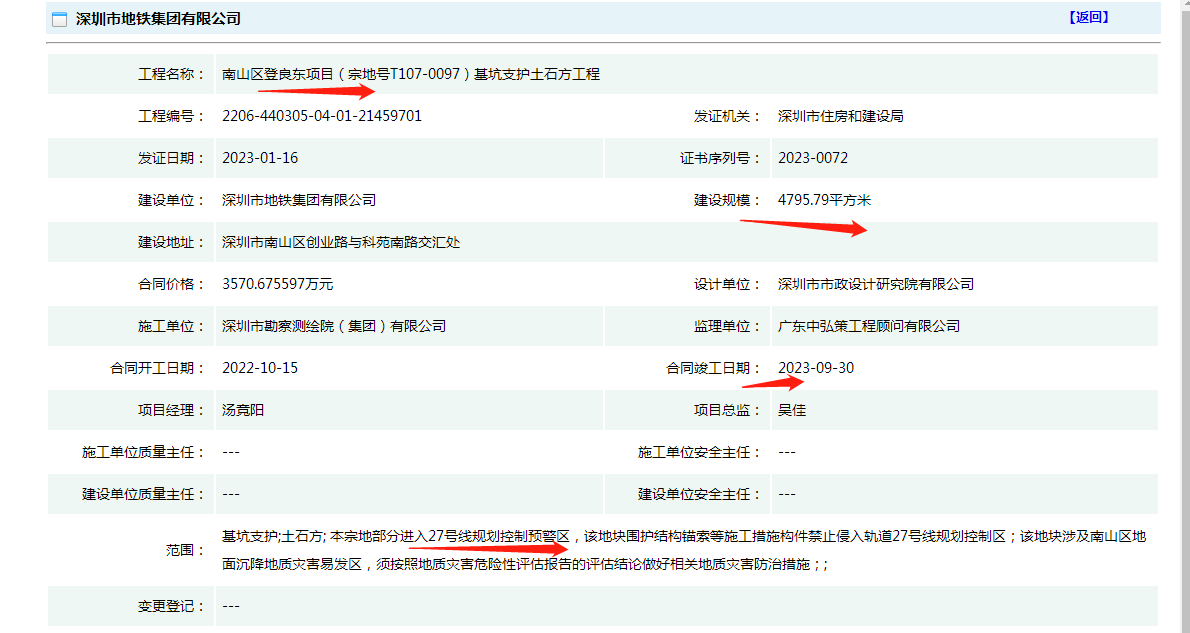
Task: Click the 深圳市地铁集团有限公司 page header title
Action: [x=158, y=19]
